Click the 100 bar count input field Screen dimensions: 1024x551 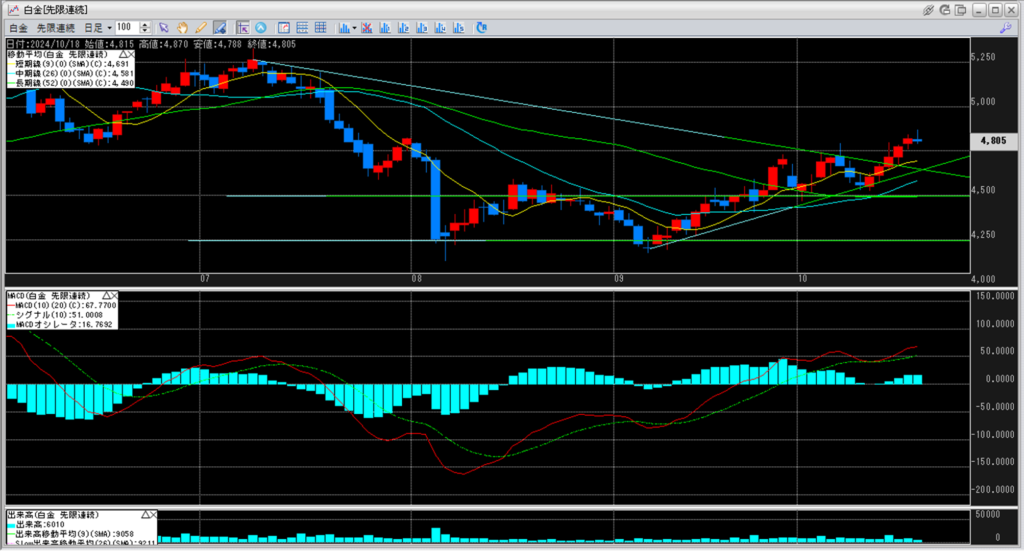[x=127, y=27]
